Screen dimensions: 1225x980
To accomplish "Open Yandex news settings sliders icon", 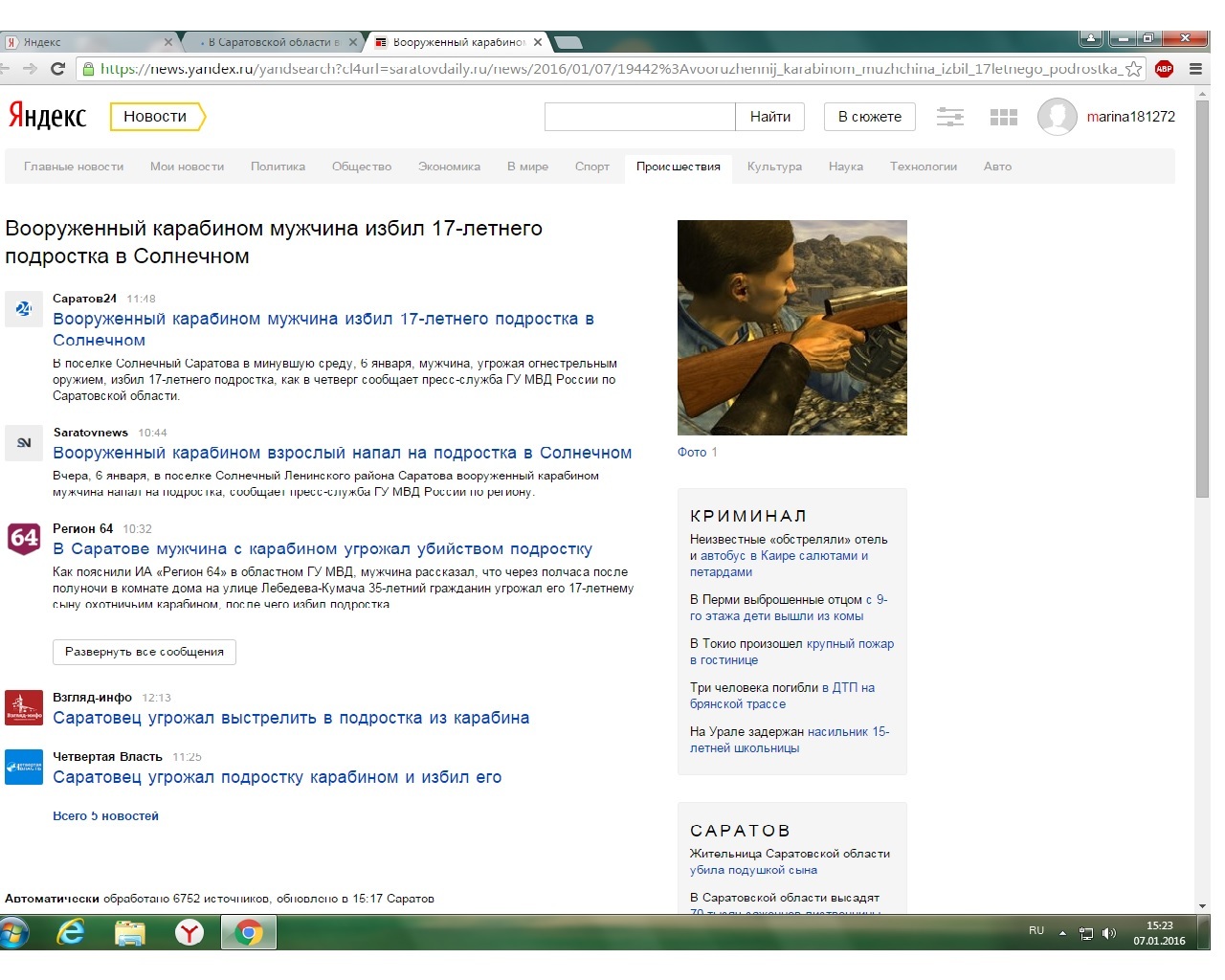I will click(x=949, y=117).
